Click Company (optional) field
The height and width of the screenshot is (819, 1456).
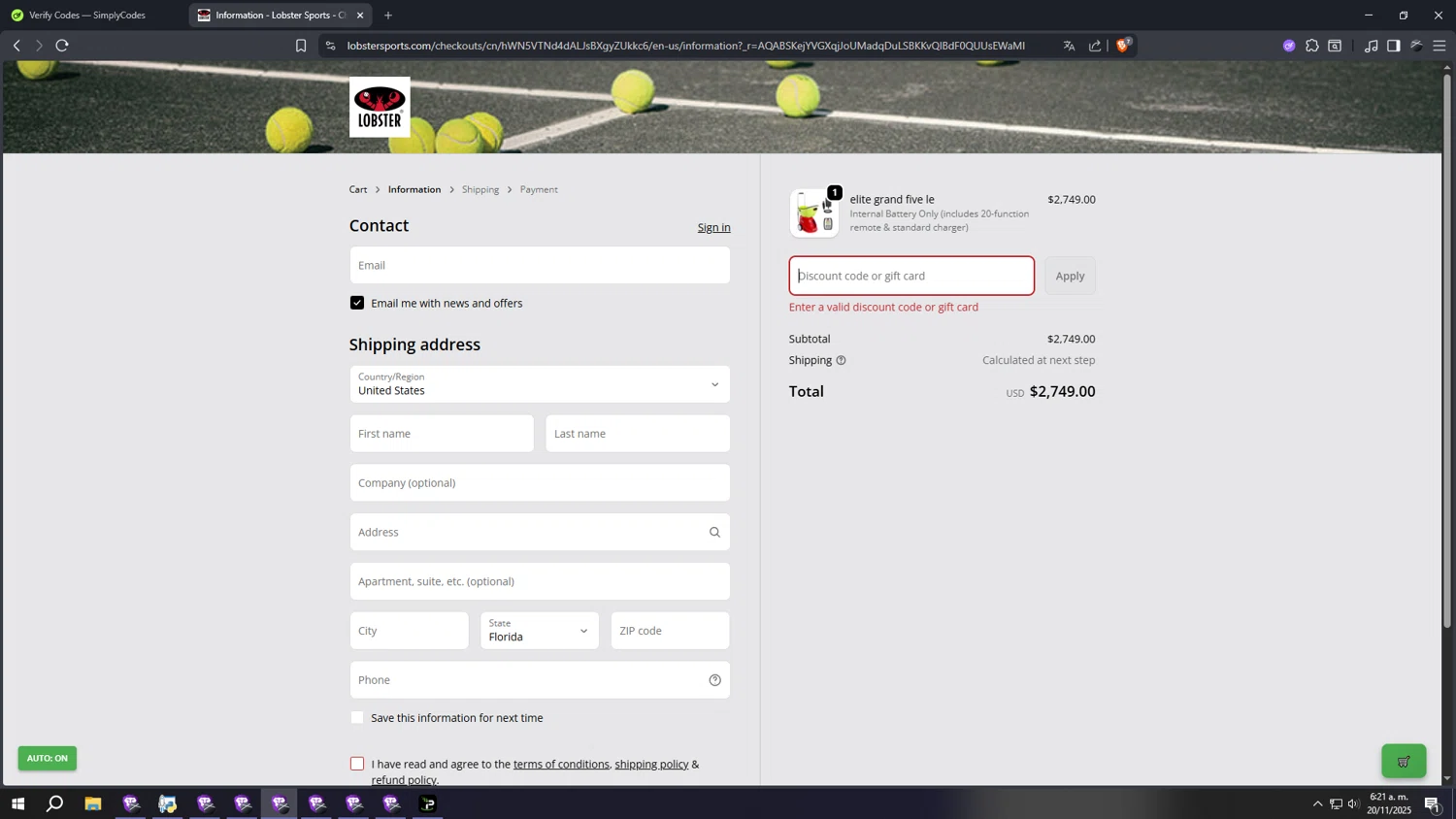[540, 483]
